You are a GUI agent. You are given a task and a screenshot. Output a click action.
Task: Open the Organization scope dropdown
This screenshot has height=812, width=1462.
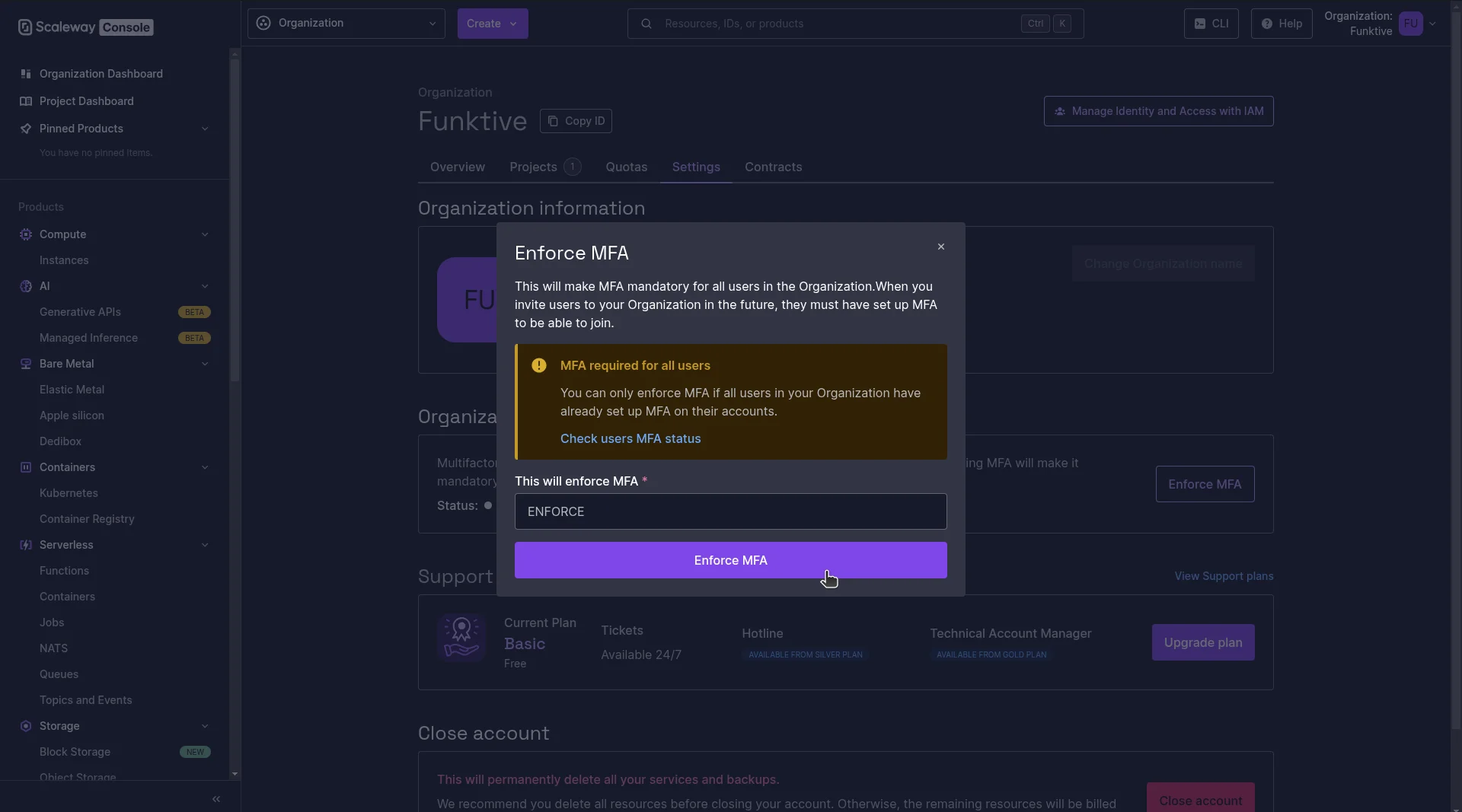[346, 24]
